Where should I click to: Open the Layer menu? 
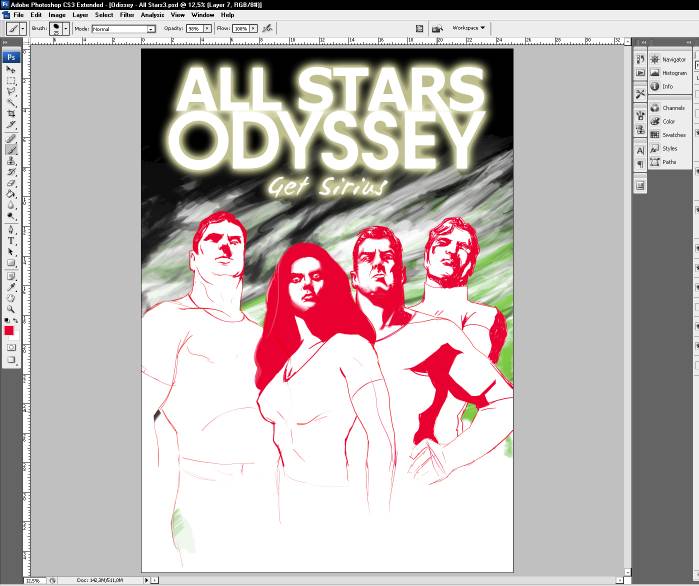pyautogui.click(x=80, y=15)
